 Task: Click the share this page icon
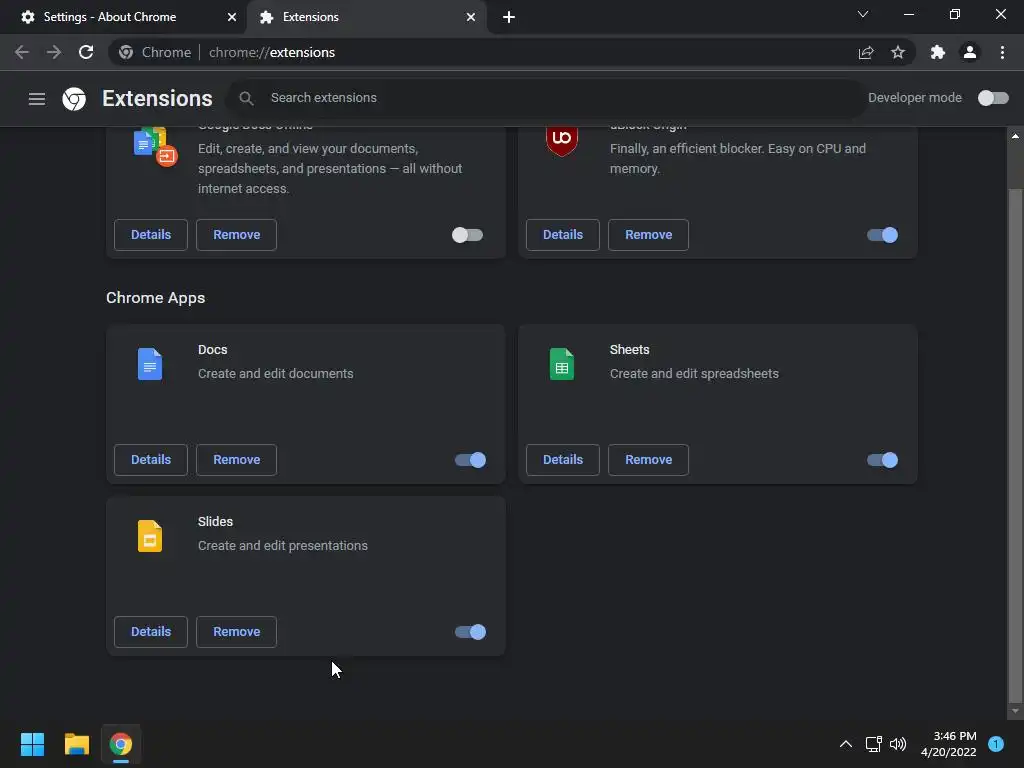coord(866,52)
